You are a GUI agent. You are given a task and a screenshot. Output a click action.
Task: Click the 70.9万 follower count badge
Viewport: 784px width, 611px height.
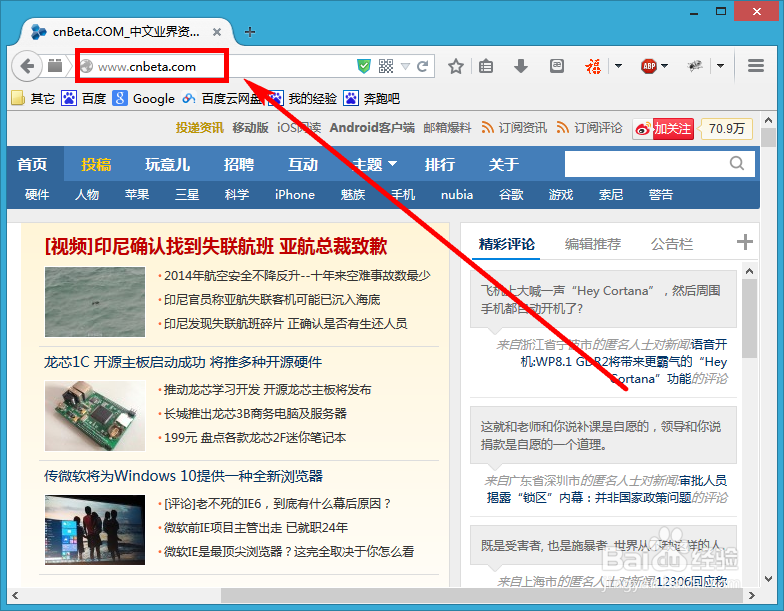726,129
